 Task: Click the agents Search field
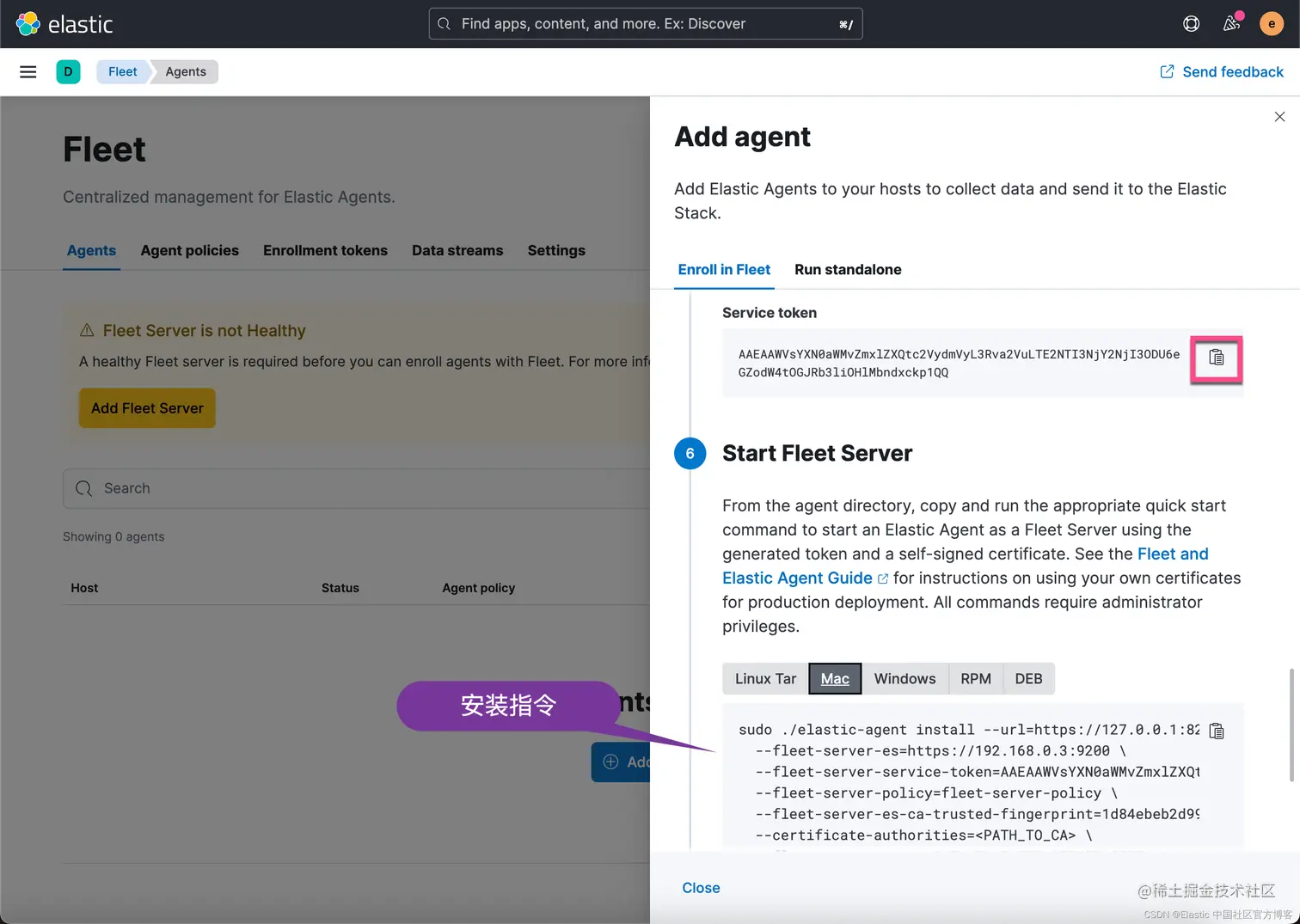point(356,488)
